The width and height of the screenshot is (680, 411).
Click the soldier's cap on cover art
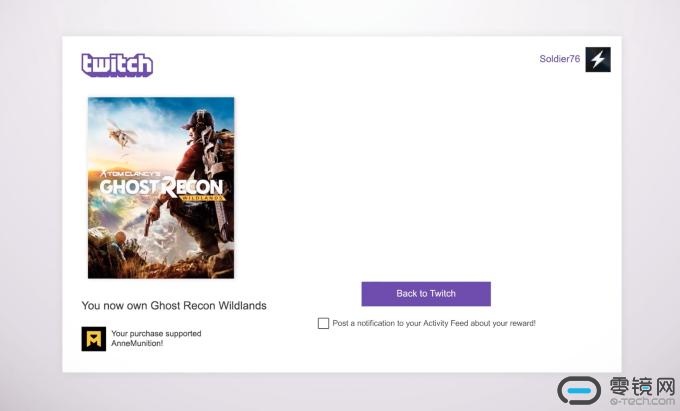click(198, 119)
